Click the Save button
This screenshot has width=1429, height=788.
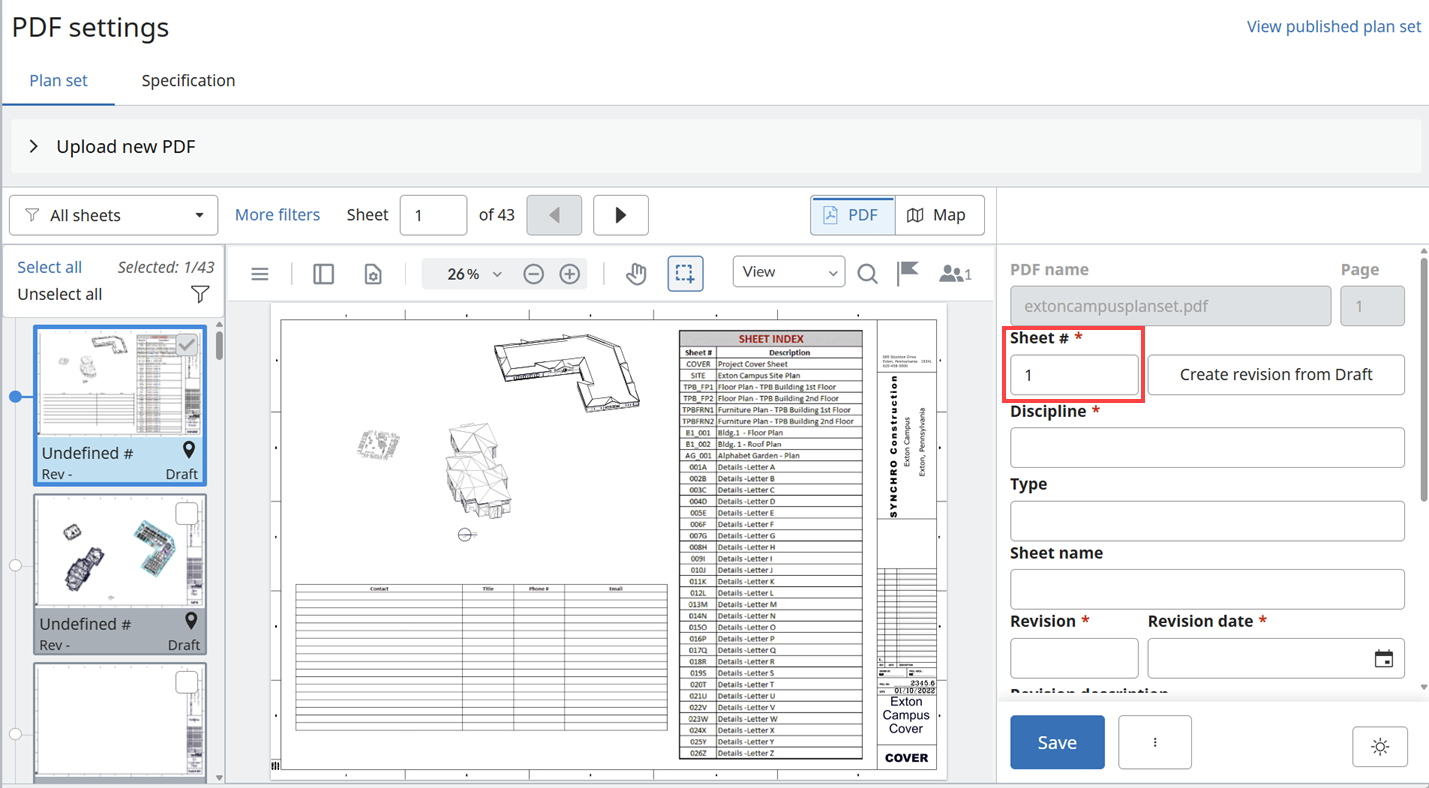[1057, 742]
